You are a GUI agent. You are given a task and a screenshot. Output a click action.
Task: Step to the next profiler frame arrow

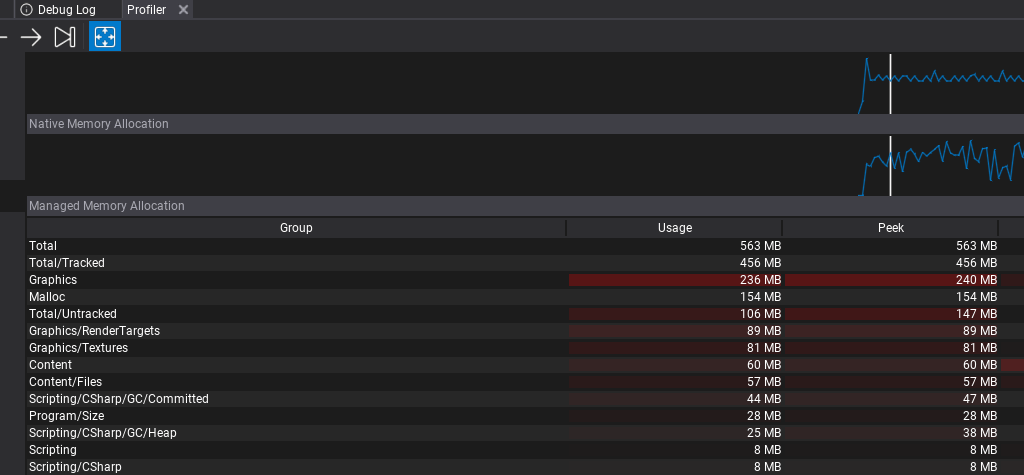[x=31, y=37]
